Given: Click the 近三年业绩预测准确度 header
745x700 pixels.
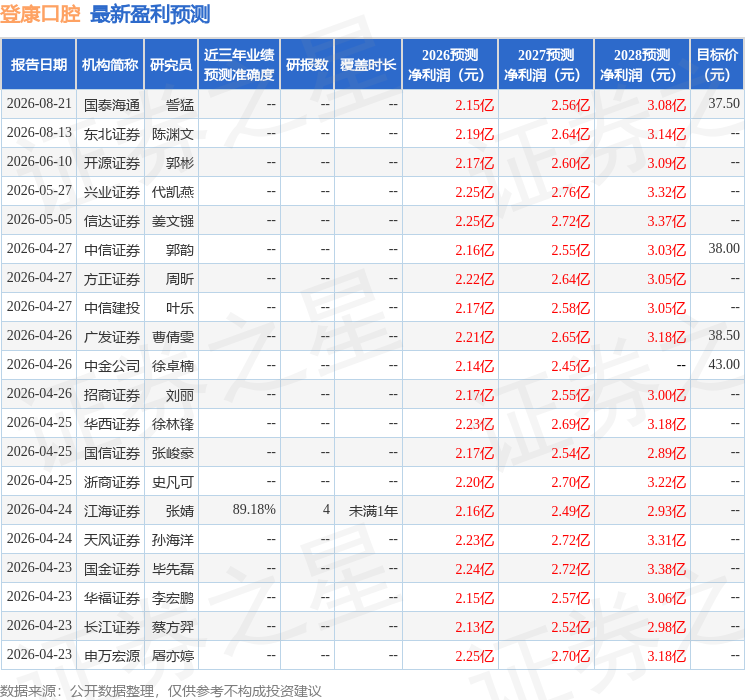Looking at the screenshot, I should (239, 65).
